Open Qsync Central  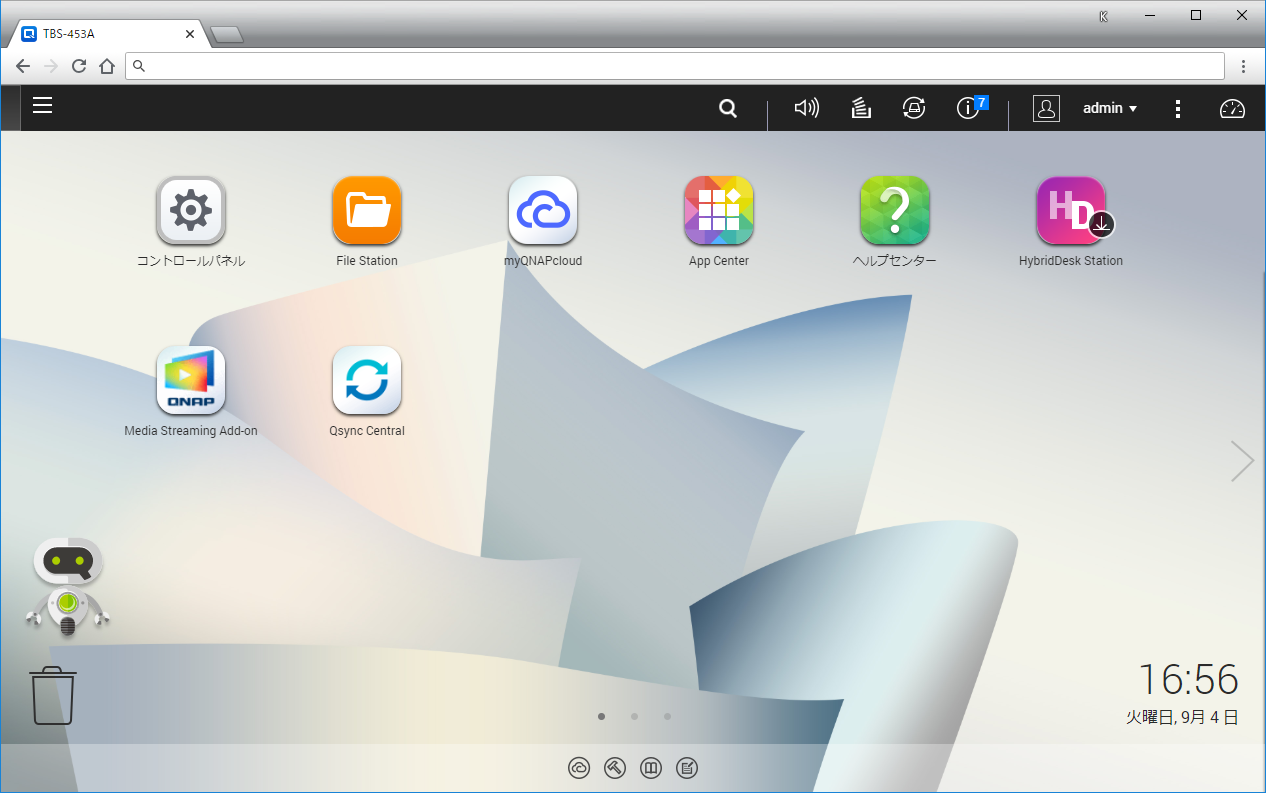(367, 381)
